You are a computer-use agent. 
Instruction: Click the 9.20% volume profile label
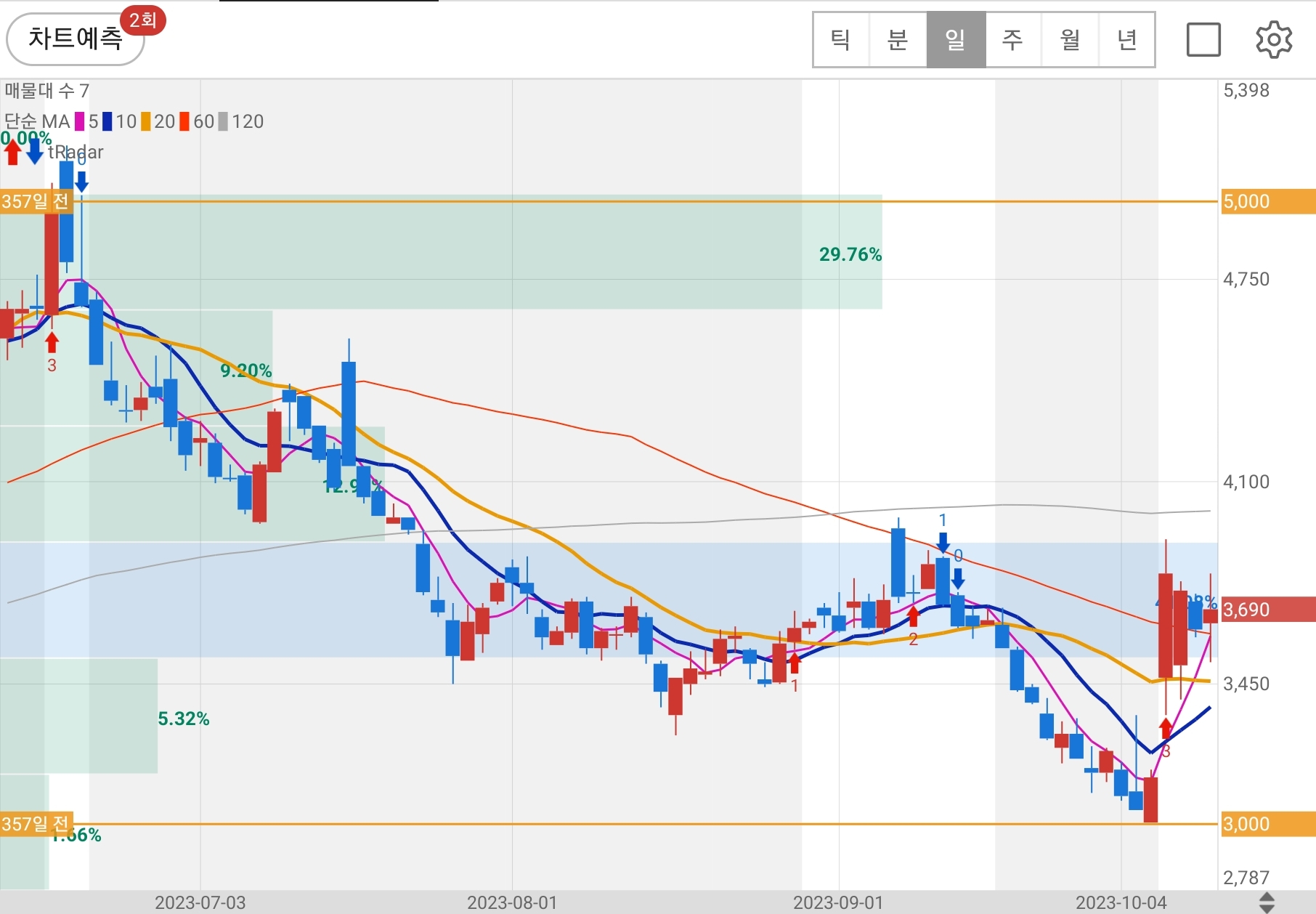coord(246,371)
